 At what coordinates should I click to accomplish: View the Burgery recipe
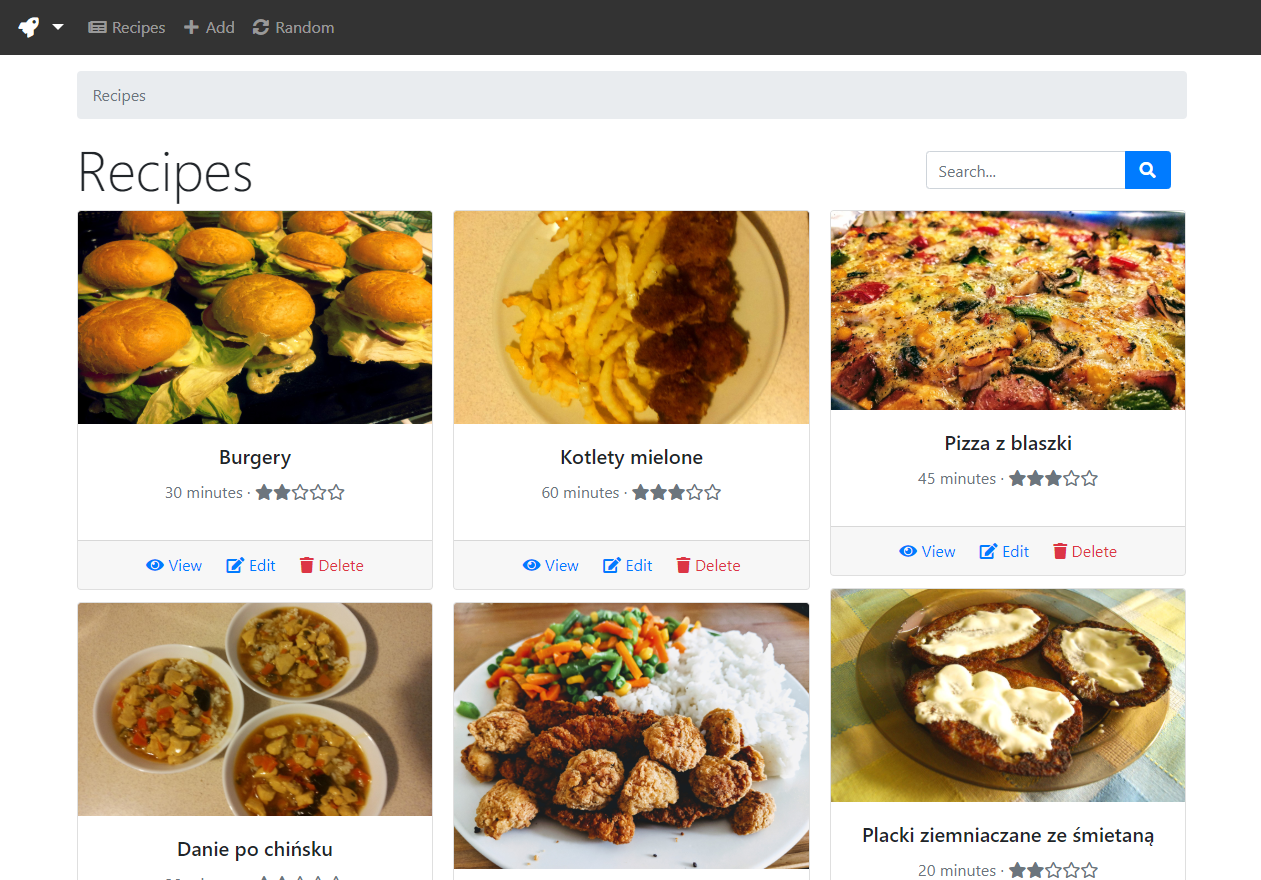pos(174,566)
